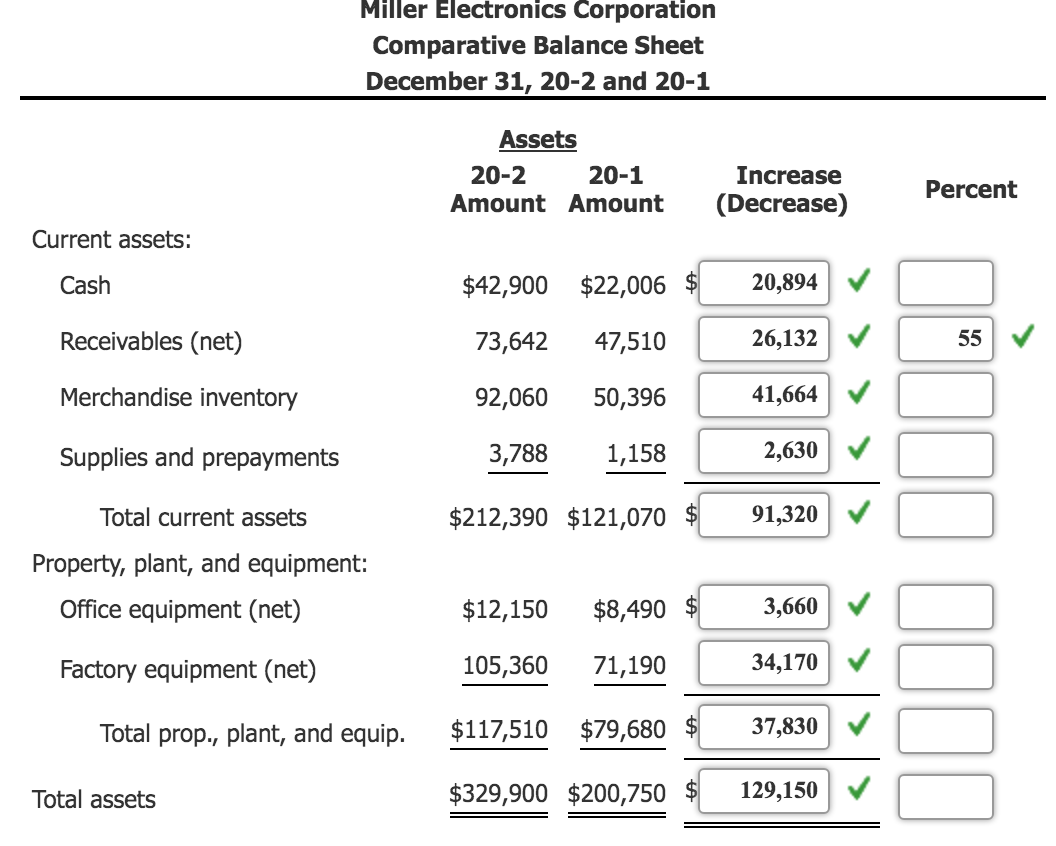Image resolution: width=1056 pixels, height=846 pixels.
Task: Click the Total prop., plant, equip. percent box
Action: point(943,727)
